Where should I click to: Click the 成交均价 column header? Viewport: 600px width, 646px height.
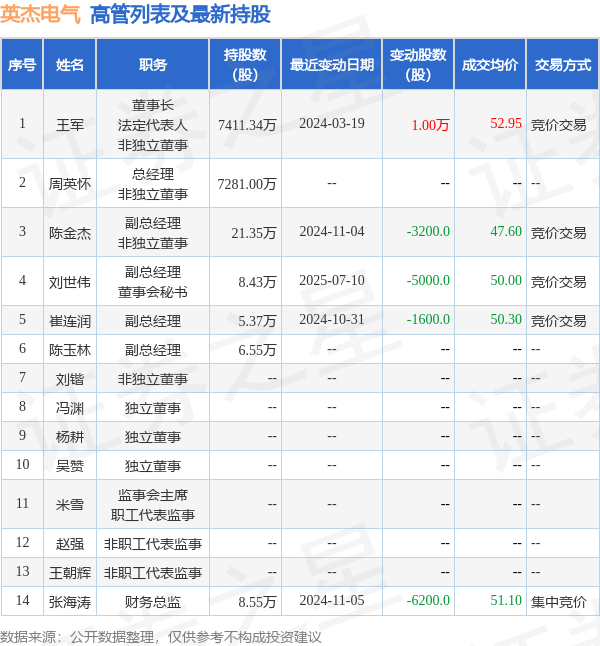point(490,65)
